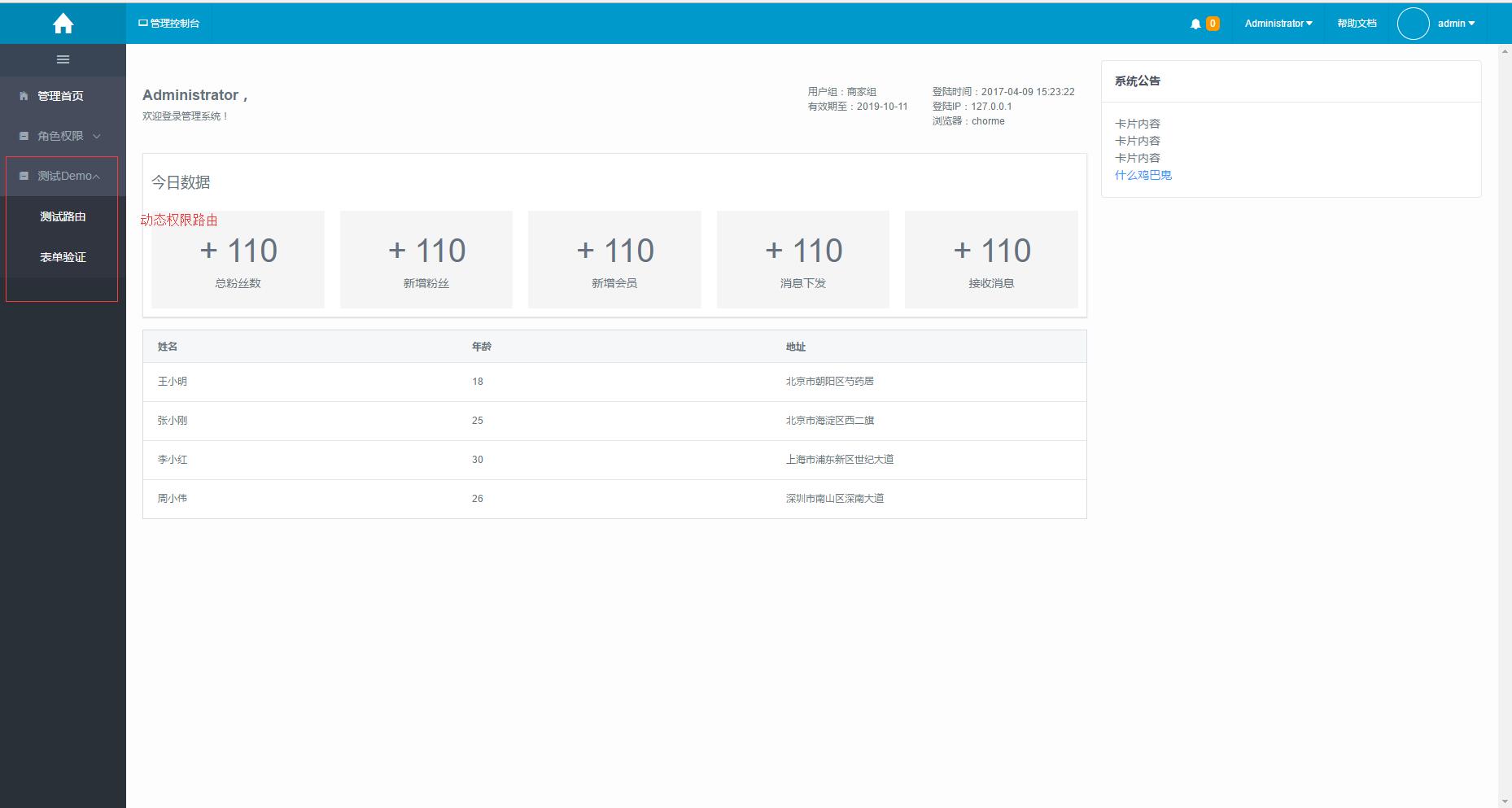Click the 登陆IP 127.0.0.1 text

tap(972, 107)
